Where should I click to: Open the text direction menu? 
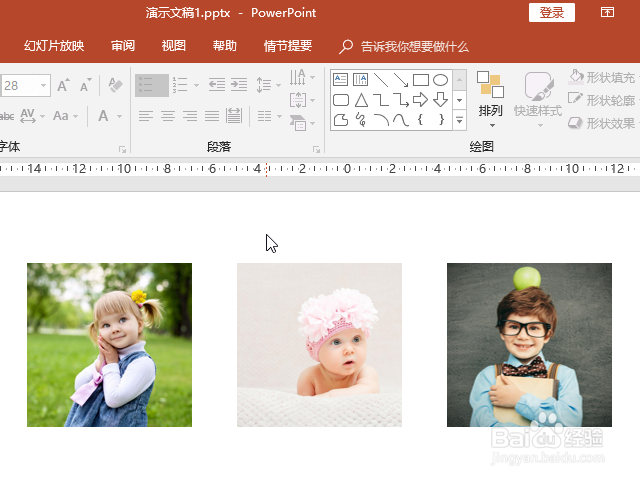pos(301,77)
